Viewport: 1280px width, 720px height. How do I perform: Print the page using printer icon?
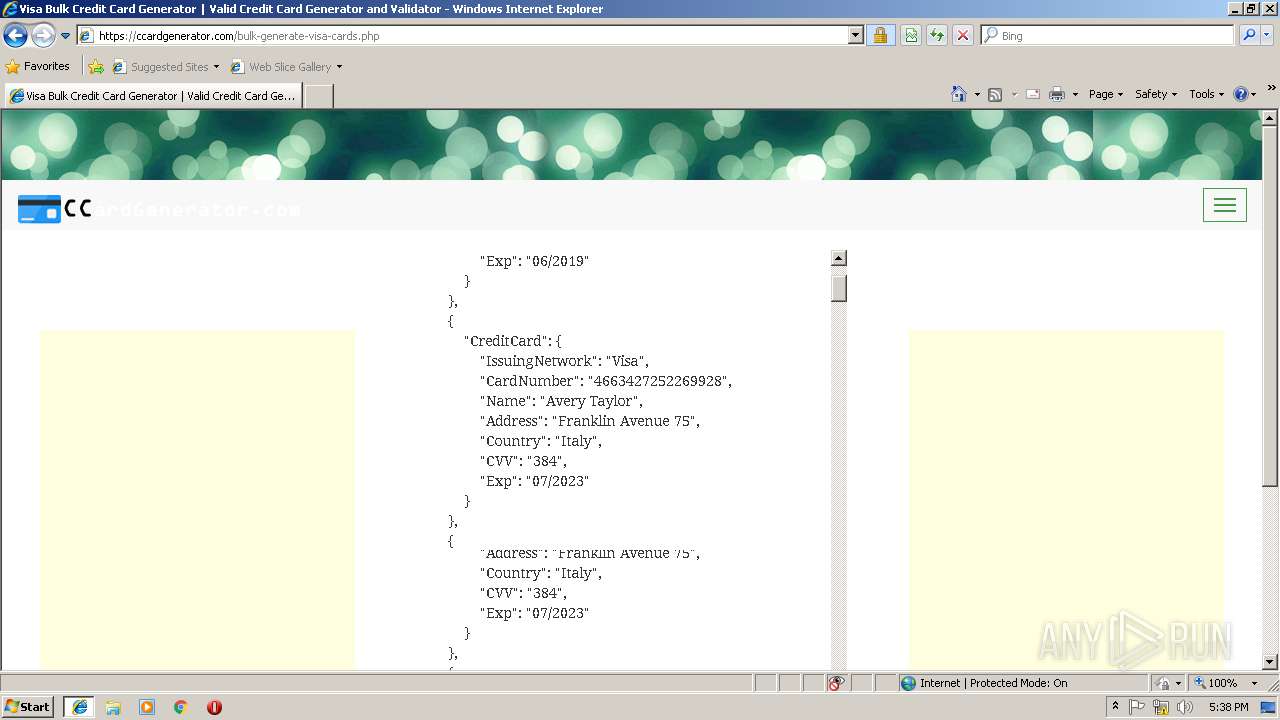[1057, 94]
